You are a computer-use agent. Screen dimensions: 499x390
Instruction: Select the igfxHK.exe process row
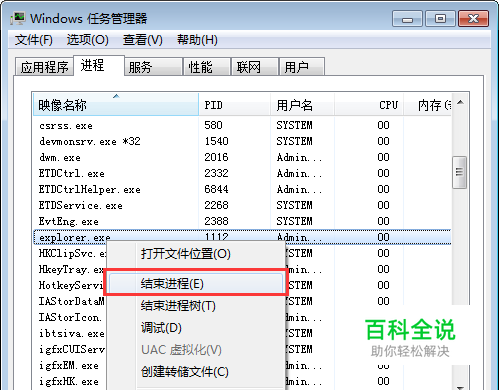click(x=69, y=382)
